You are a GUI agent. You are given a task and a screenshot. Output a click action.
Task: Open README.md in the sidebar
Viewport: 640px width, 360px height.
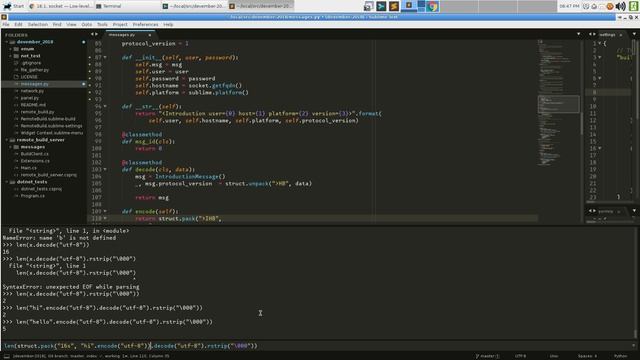click(33, 105)
